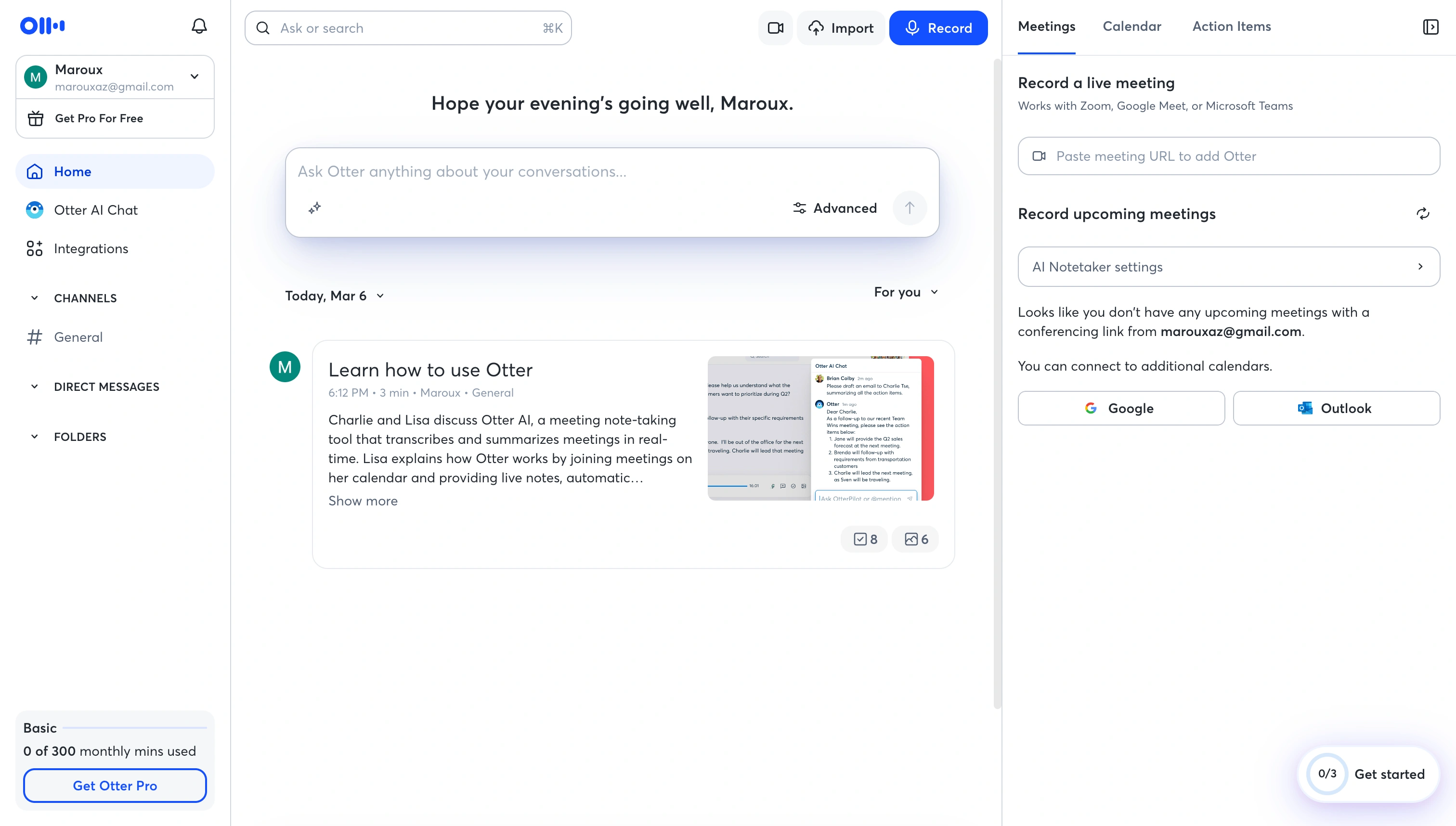Image resolution: width=1456 pixels, height=826 pixels.
Task: Show more of the Otter summary
Action: click(363, 501)
